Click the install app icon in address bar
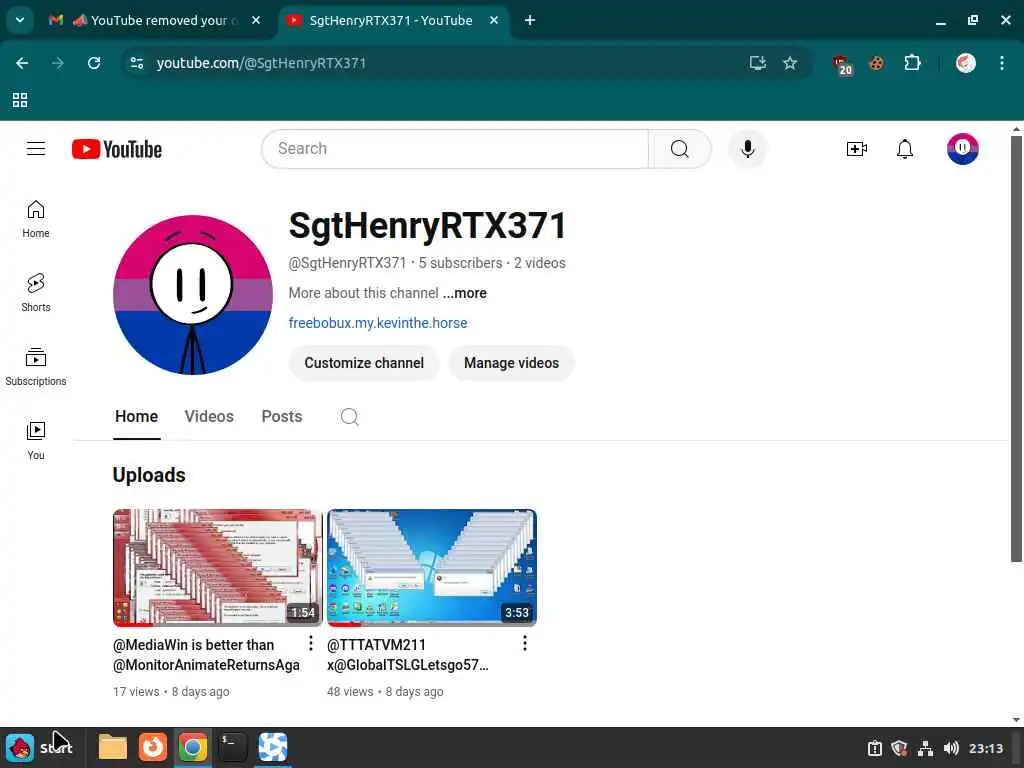This screenshot has width=1024, height=768. (758, 63)
